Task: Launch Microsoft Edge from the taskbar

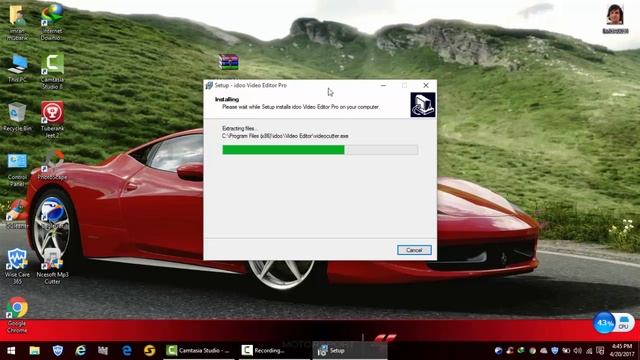Action: (127, 350)
